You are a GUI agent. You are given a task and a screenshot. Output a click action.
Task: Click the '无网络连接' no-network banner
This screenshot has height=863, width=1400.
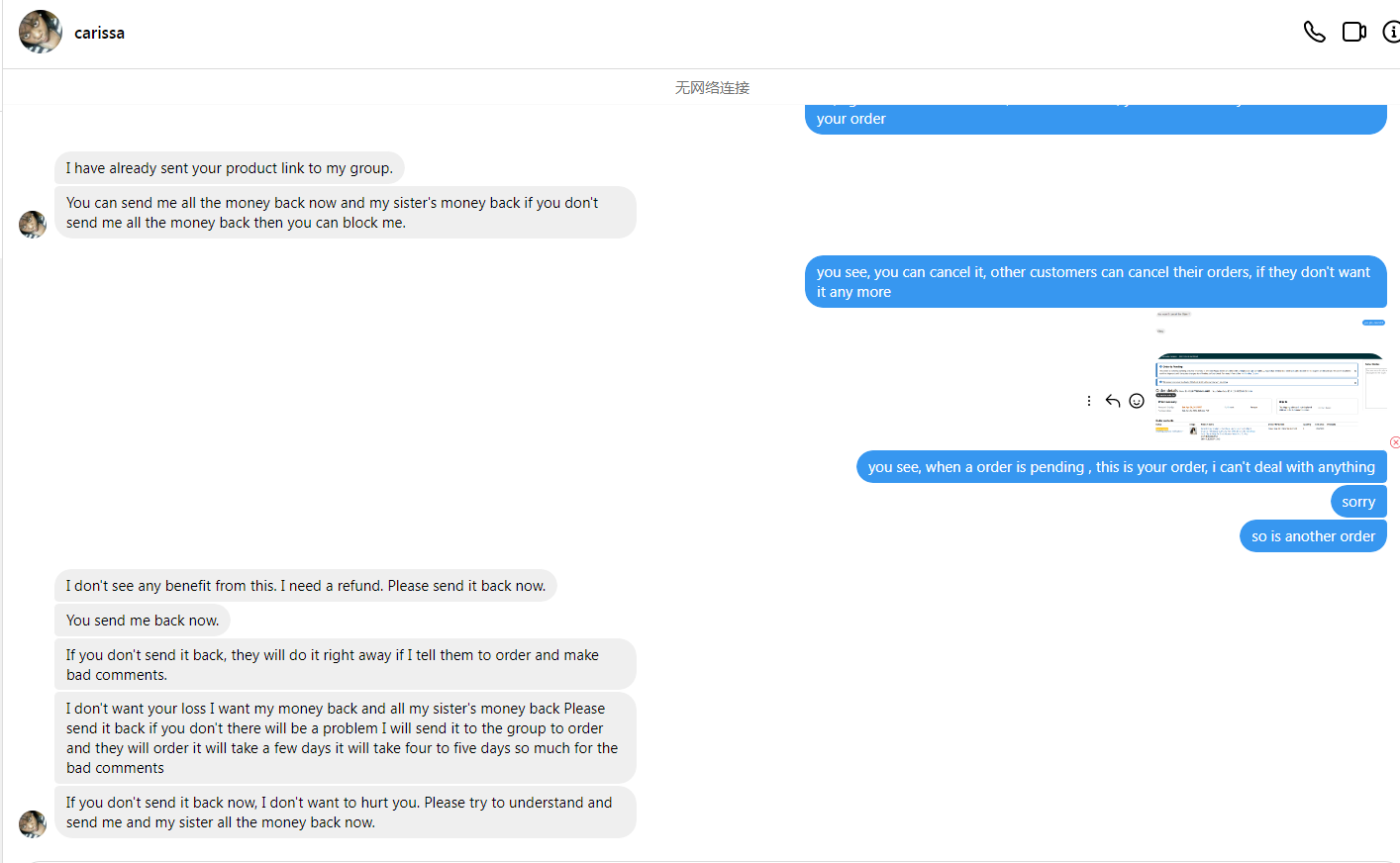point(712,88)
